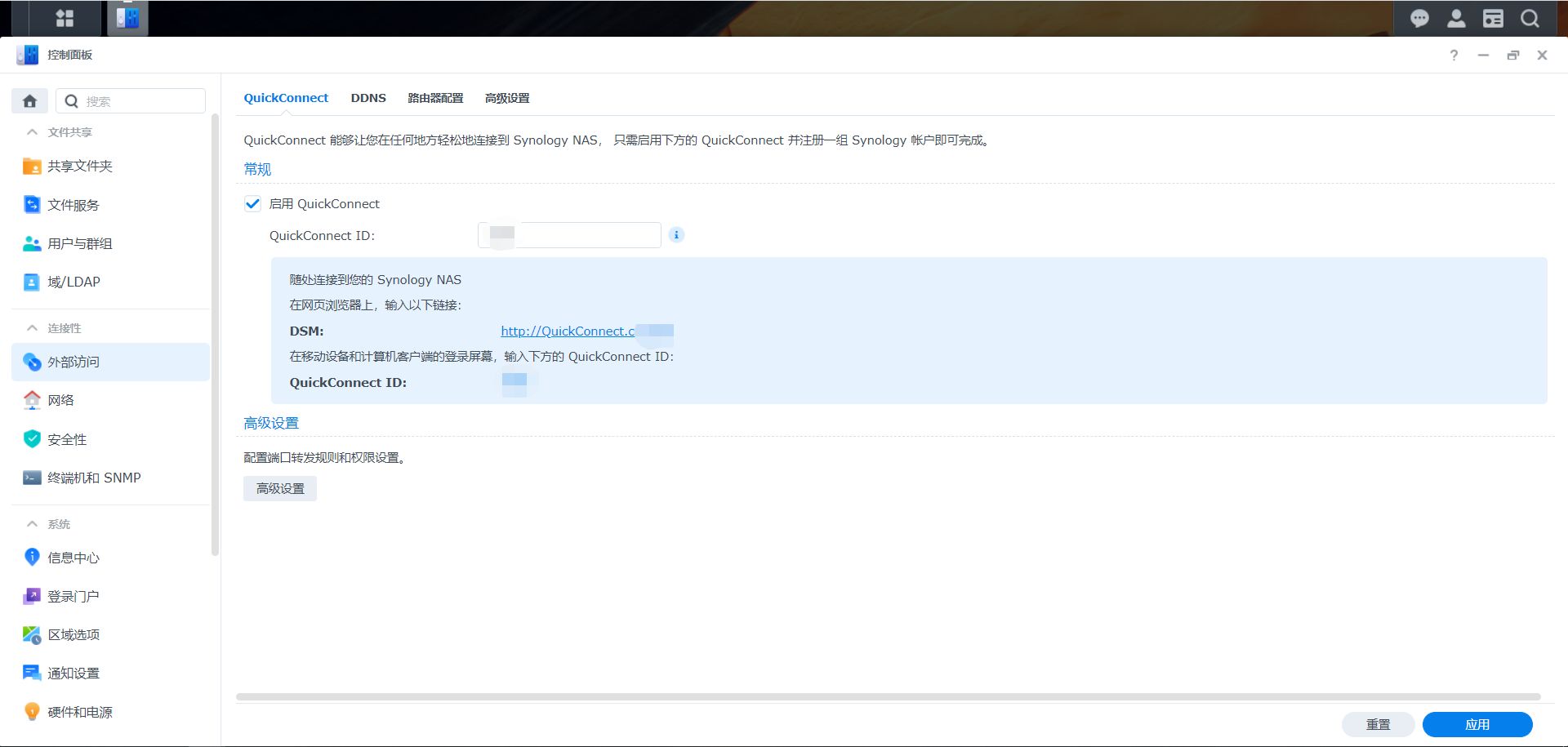Click the 常规 section heading
The width and height of the screenshot is (1568, 747).
[257, 169]
